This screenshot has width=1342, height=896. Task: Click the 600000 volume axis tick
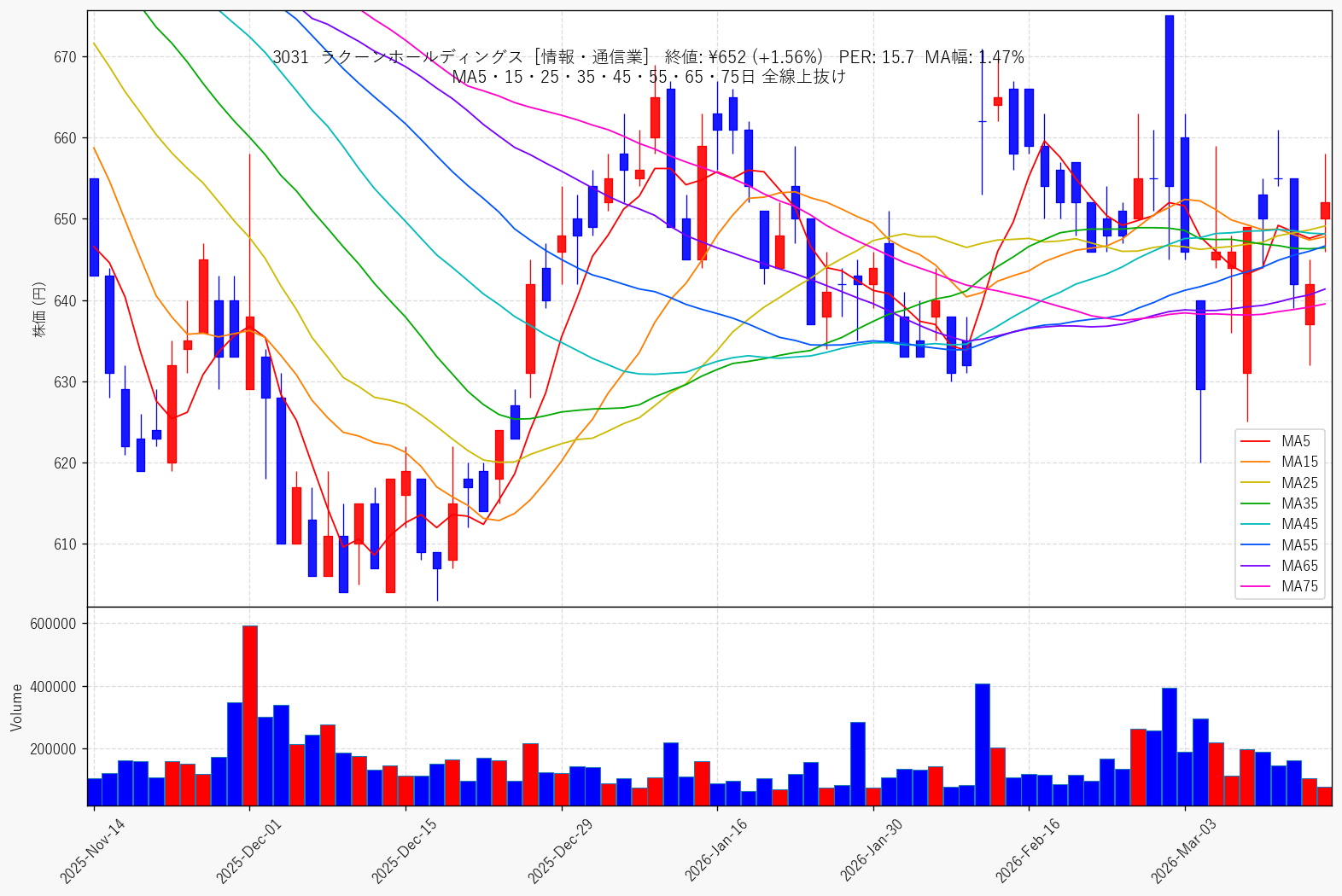click(53, 624)
